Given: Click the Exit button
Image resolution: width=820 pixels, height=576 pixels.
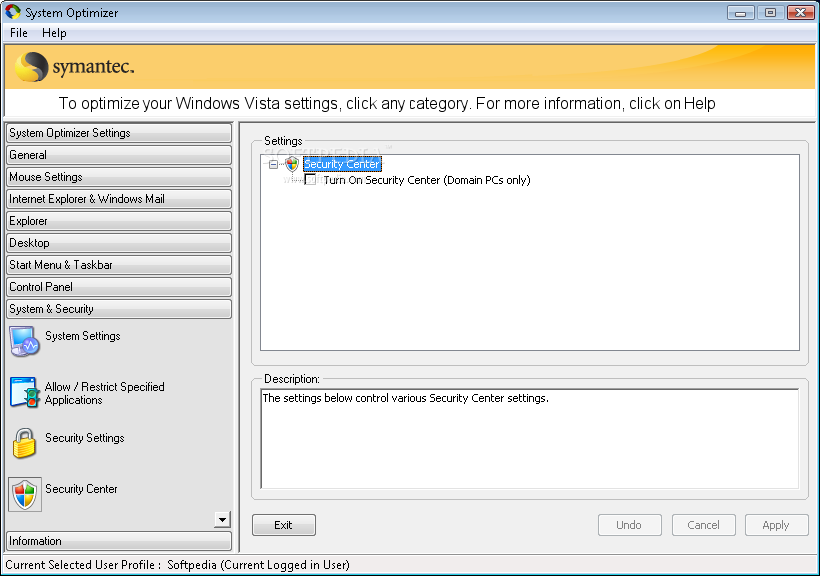Looking at the screenshot, I should click(x=283, y=525).
